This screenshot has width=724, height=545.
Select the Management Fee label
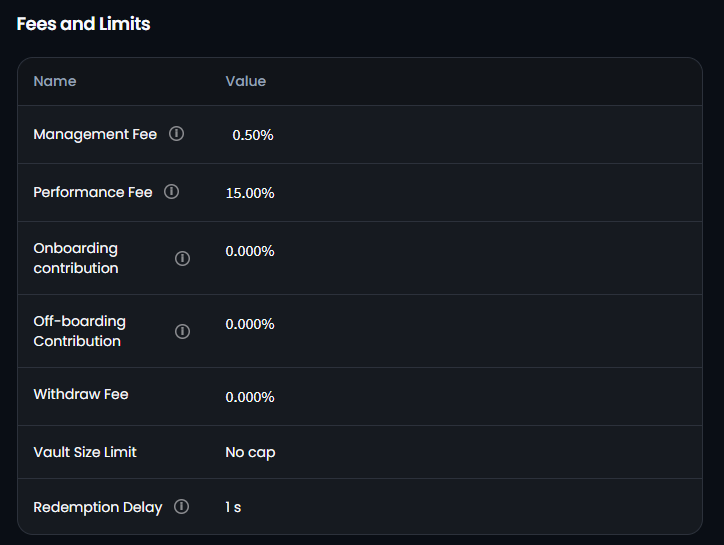point(95,134)
